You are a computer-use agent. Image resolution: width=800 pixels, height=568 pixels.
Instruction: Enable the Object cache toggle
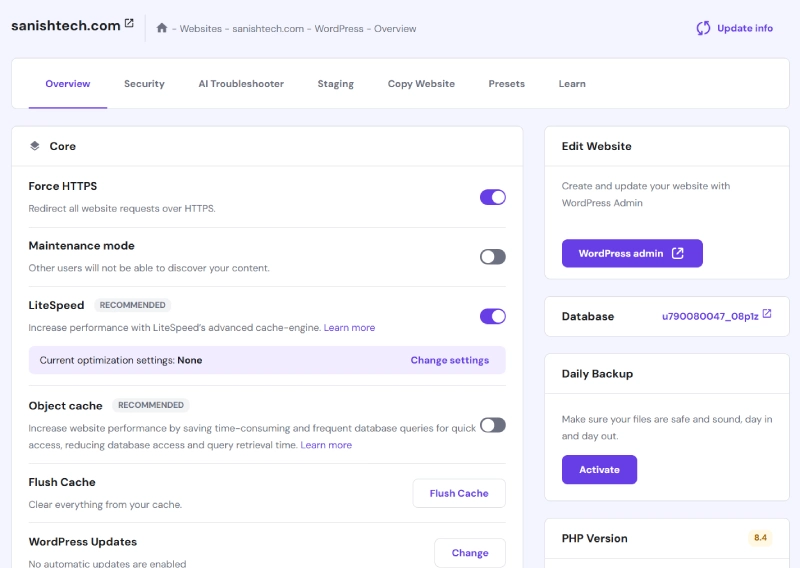tap(492, 425)
